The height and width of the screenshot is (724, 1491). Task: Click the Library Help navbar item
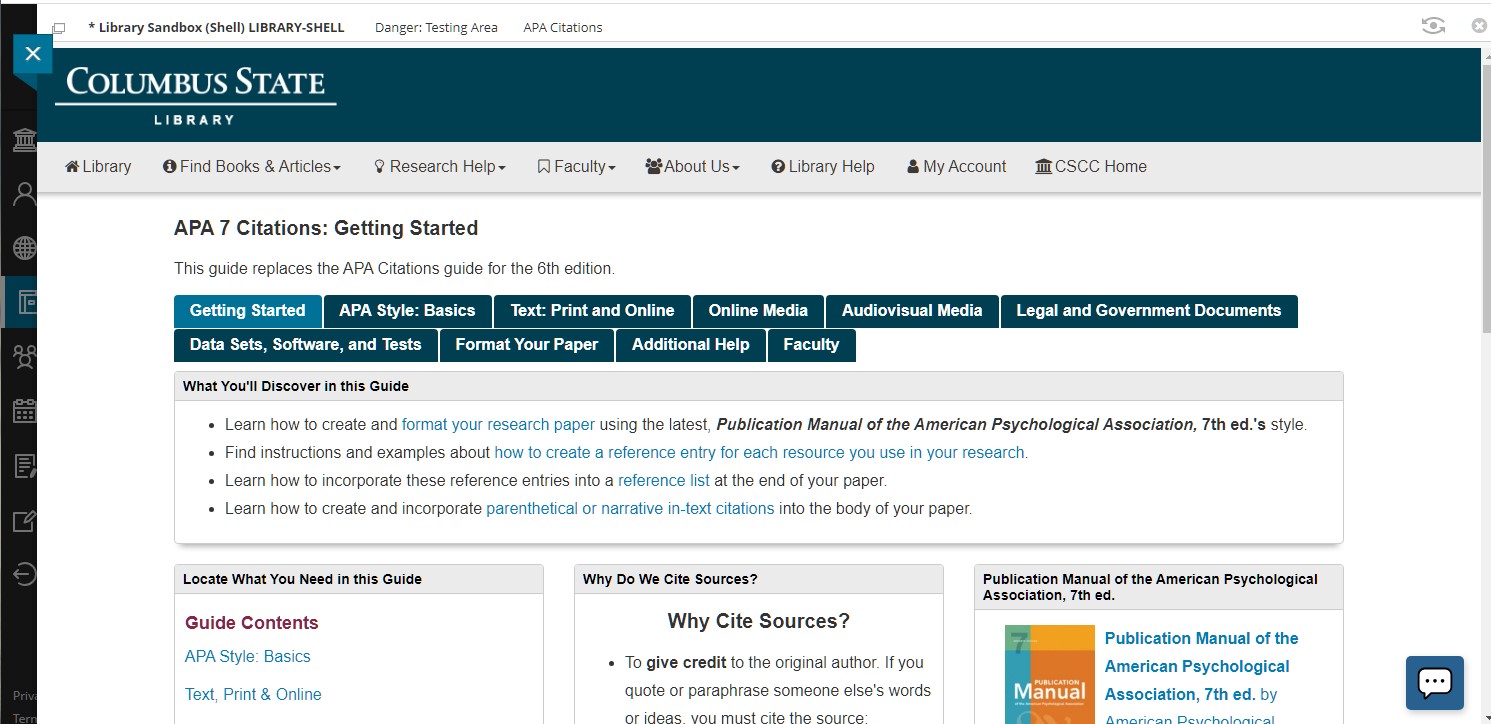coord(823,167)
